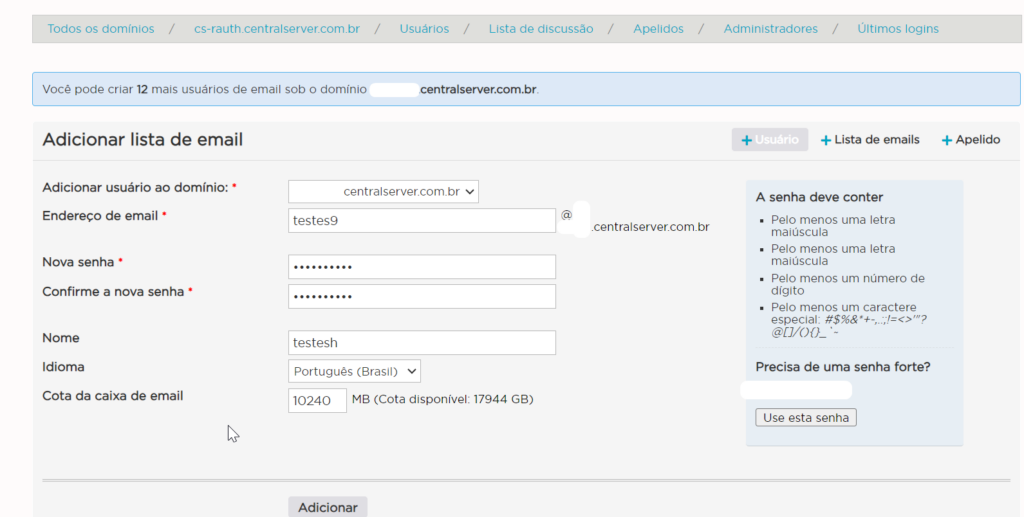The width and height of the screenshot is (1024, 517).
Task: Click the plus icon beside Apelido
Action: (946, 141)
